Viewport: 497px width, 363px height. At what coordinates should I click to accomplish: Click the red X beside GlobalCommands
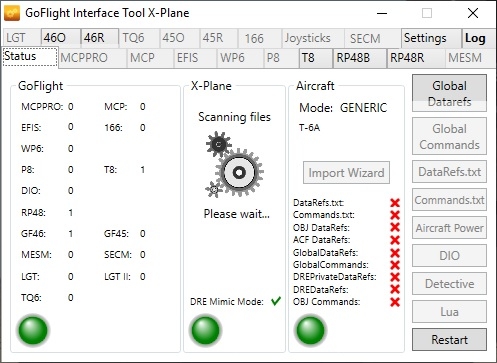click(x=395, y=265)
